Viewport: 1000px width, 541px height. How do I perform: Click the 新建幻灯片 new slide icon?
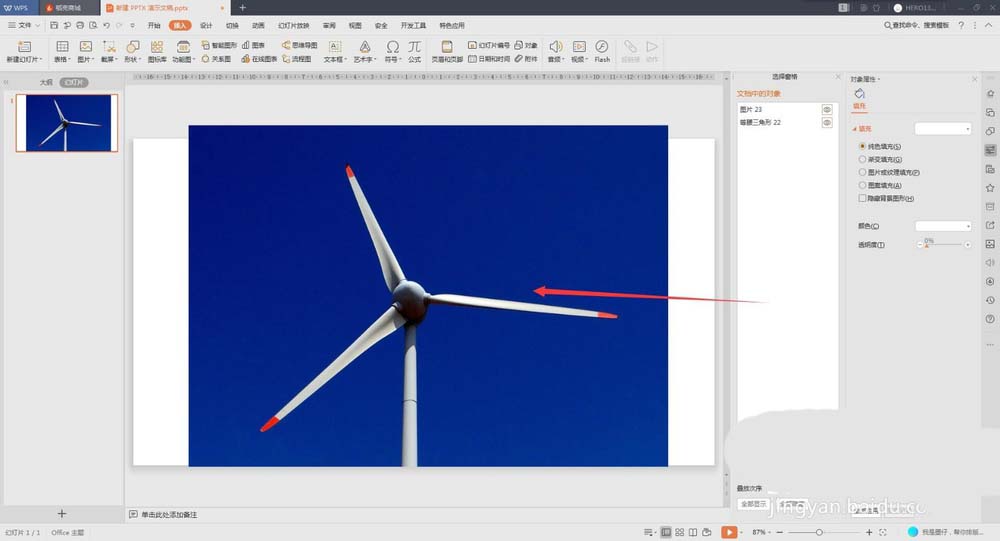click(24, 47)
